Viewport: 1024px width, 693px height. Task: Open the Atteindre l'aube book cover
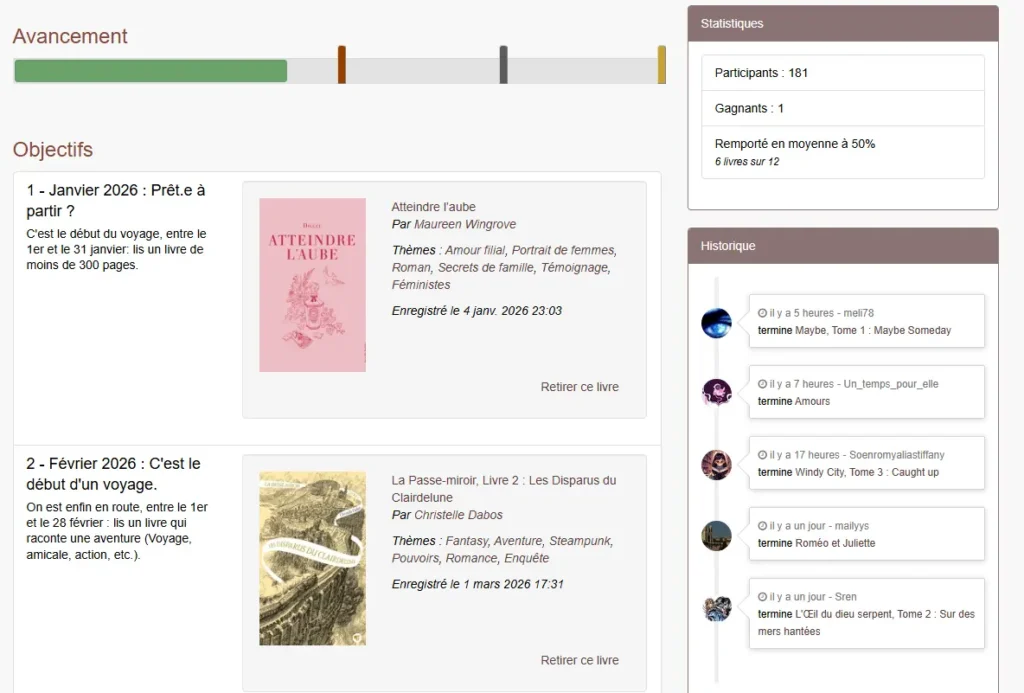(x=312, y=285)
